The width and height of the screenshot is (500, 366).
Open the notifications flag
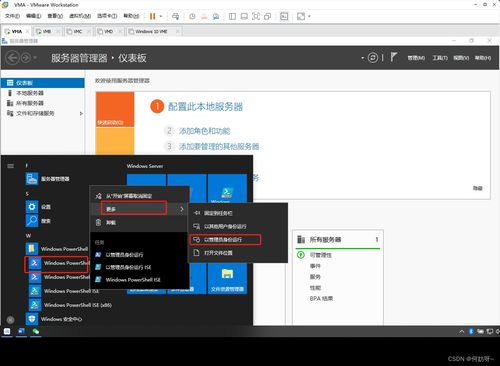coord(393,57)
